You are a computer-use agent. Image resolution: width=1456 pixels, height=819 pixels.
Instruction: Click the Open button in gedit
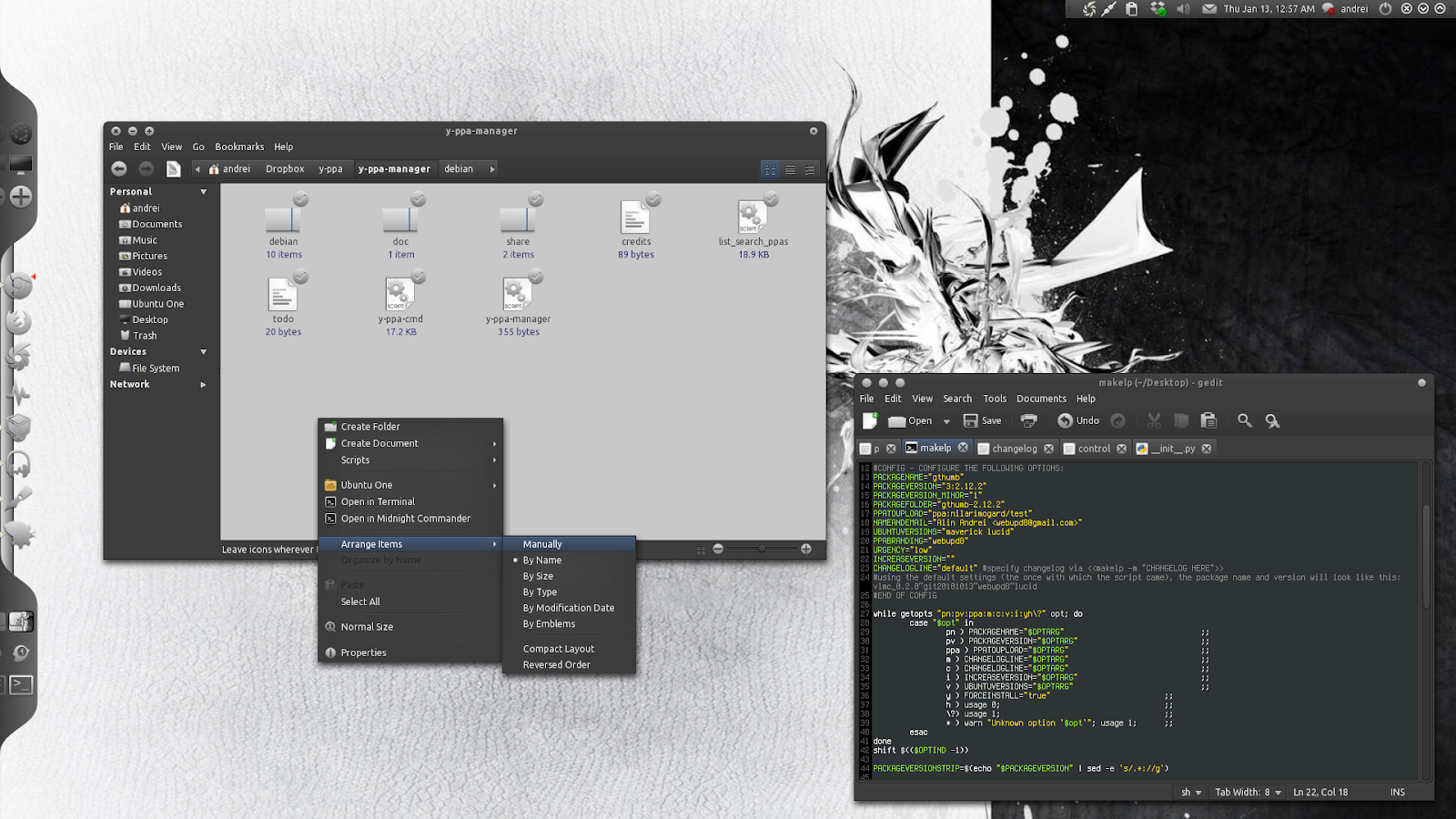[911, 420]
